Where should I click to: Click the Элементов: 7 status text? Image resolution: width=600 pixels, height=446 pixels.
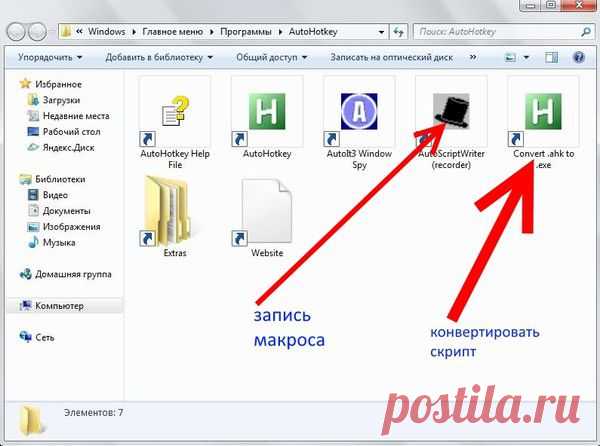point(93,412)
